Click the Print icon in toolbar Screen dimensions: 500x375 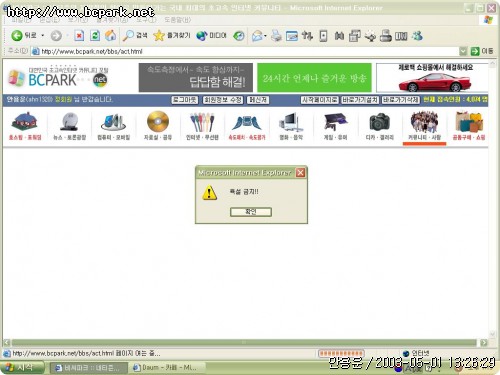point(276,36)
